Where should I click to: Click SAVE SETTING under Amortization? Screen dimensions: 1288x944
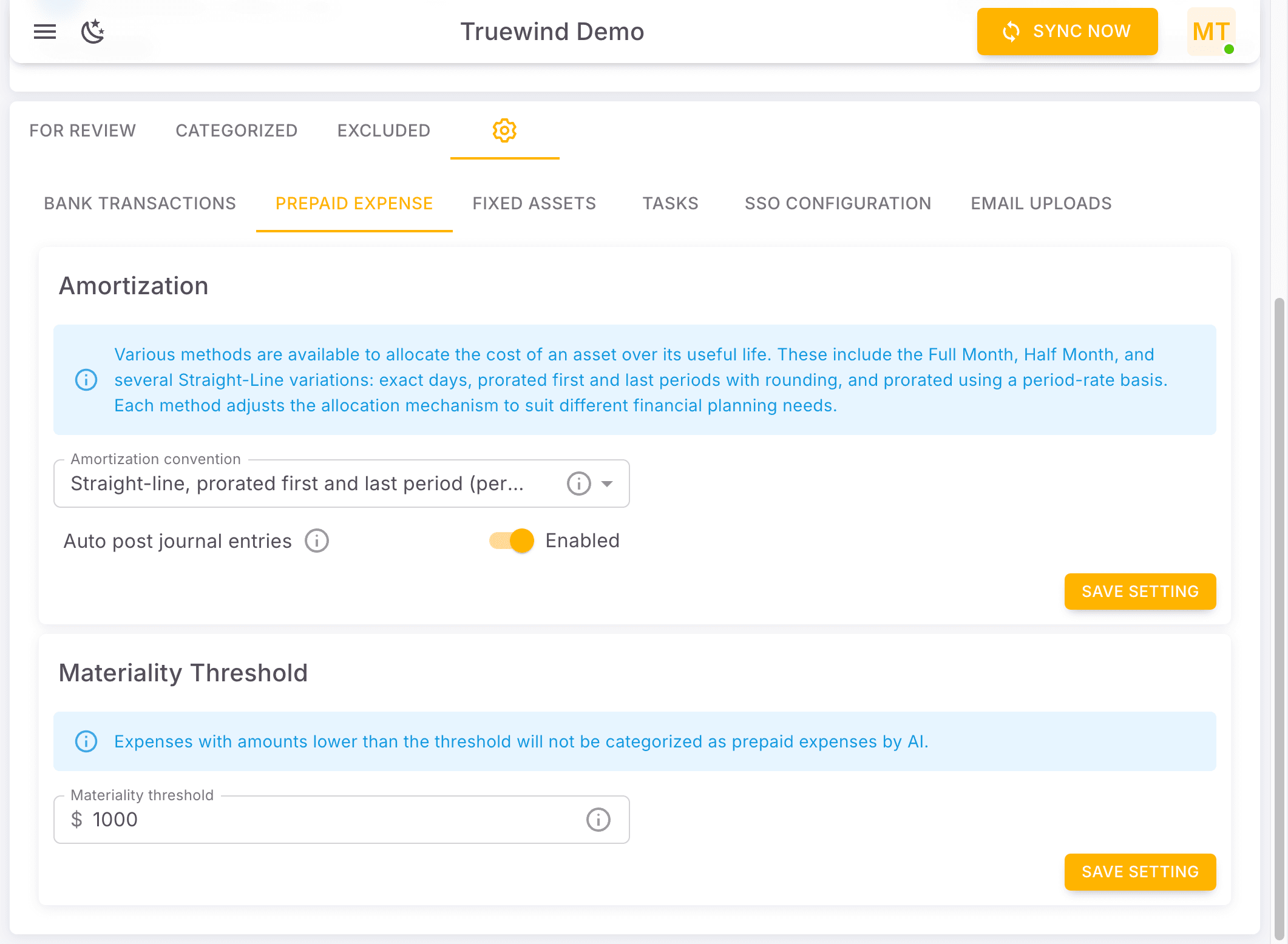click(x=1140, y=592)
